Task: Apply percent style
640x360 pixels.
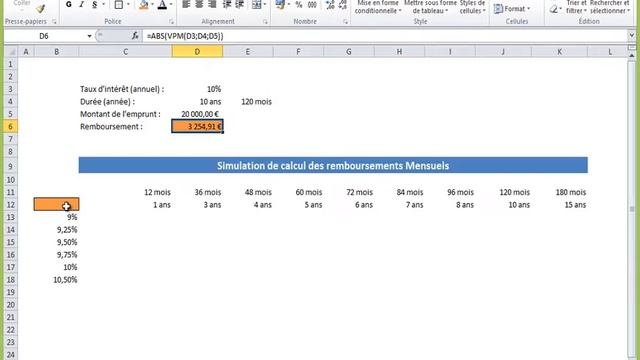Action: pos(299,4)
